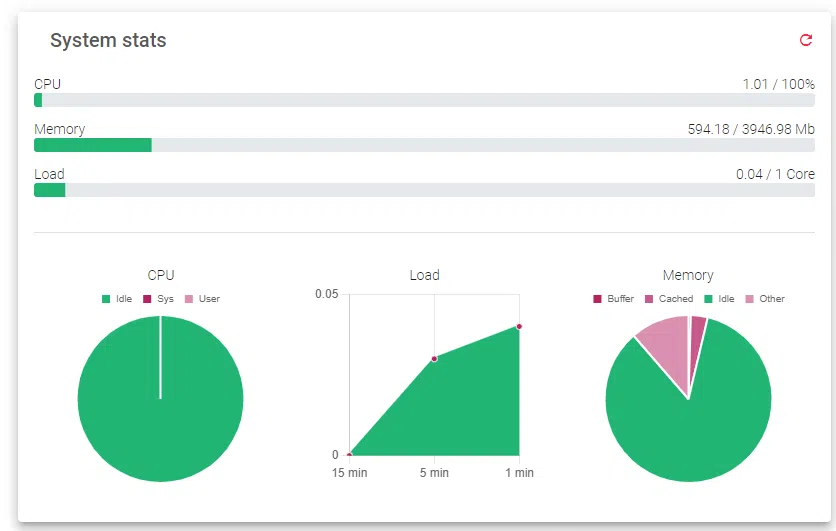The height and width of the screenshot is (531, 836).
Task: Click the System stats heading
Action: 108,41
